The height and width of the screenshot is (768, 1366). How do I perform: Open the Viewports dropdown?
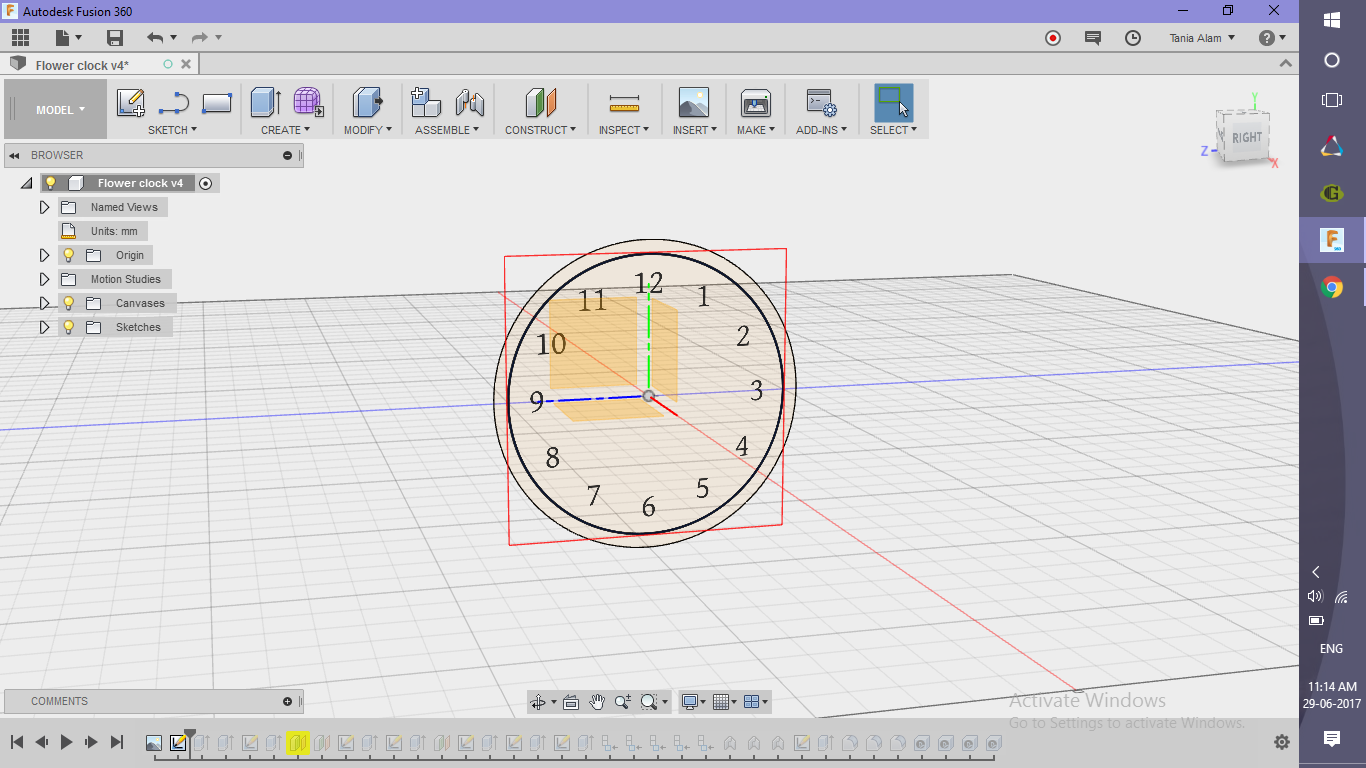click(x=757, y=702)
